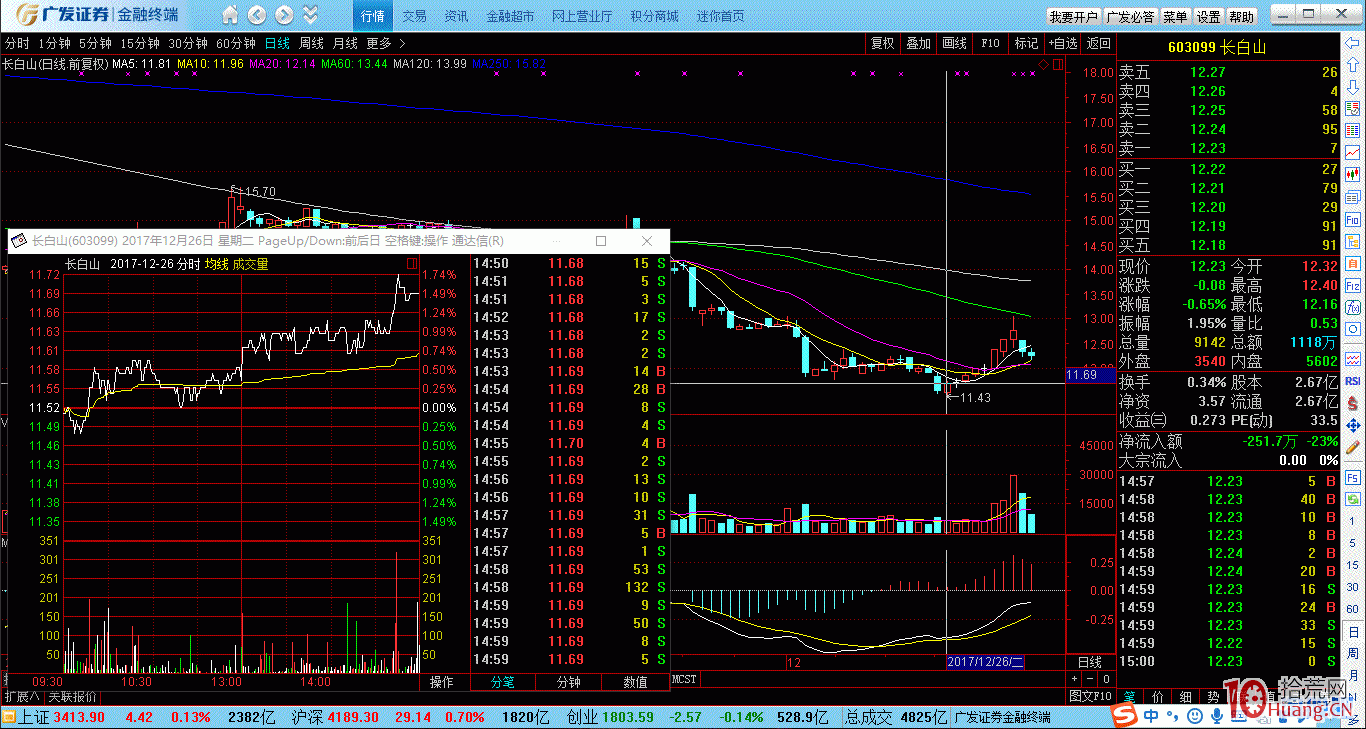Viewport: 1366px width, 729px height.
Task: Select the 周线 weekly period
Action: pos(311,44)
